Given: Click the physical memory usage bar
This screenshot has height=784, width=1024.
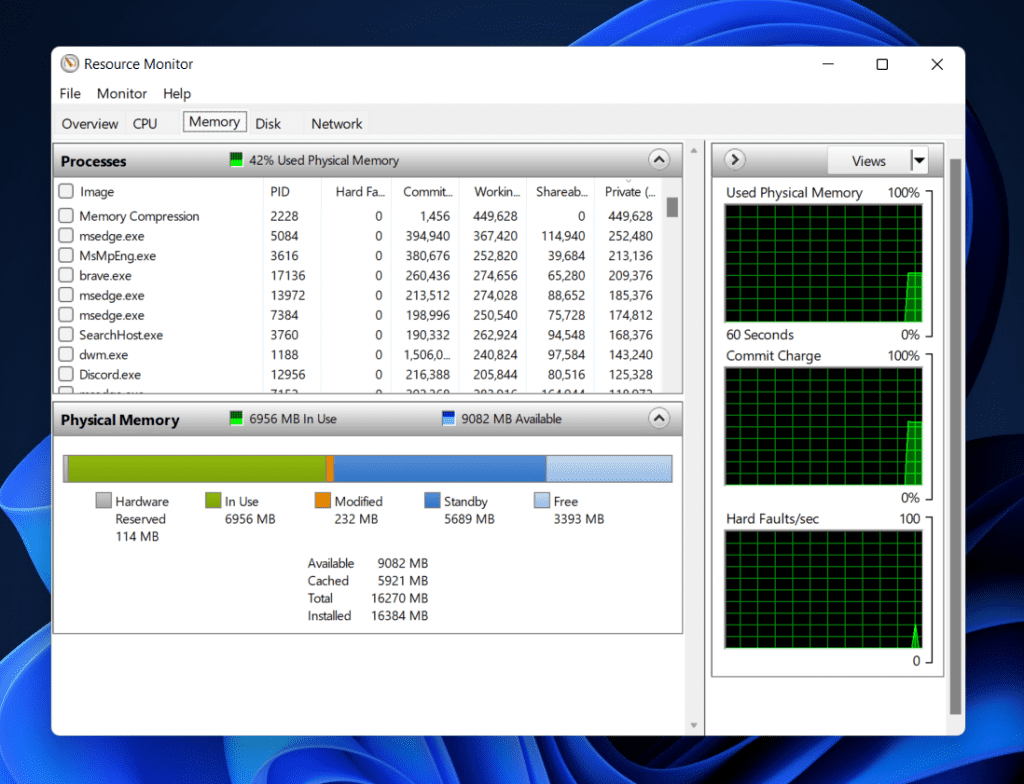Looking at the screenshot, I should click(368, 467).
